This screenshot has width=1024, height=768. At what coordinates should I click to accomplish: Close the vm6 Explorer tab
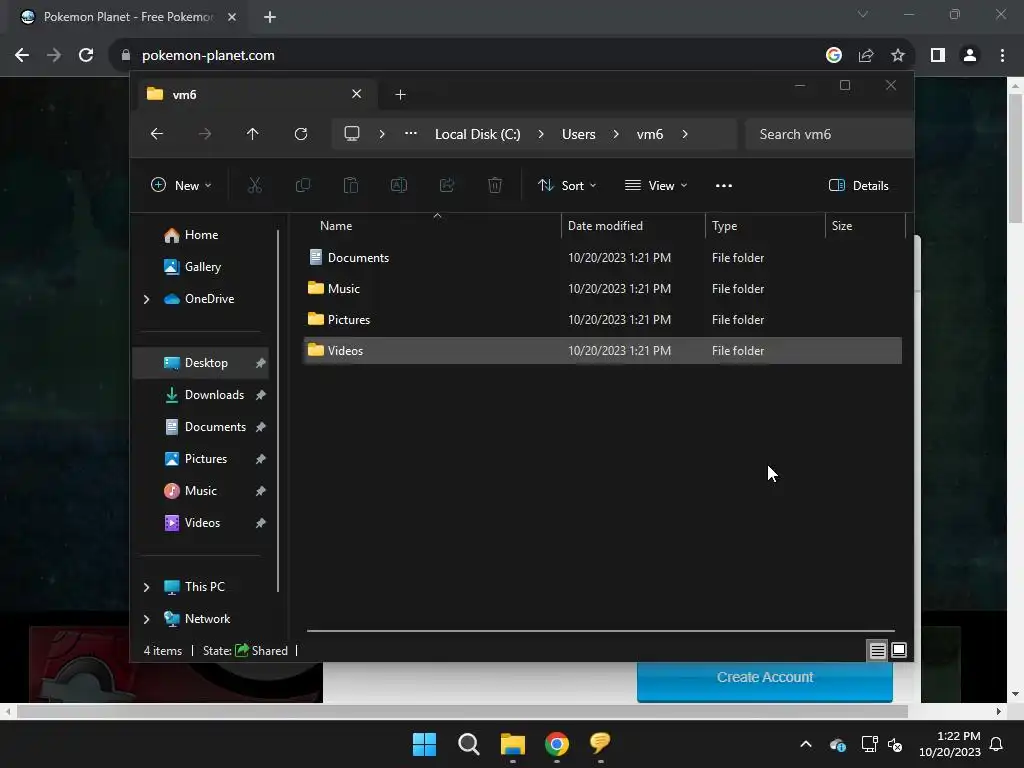(x=357, y=94)
